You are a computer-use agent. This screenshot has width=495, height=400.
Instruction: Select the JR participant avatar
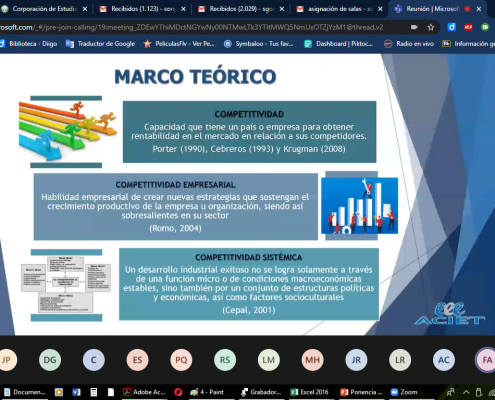coord(356,360)
